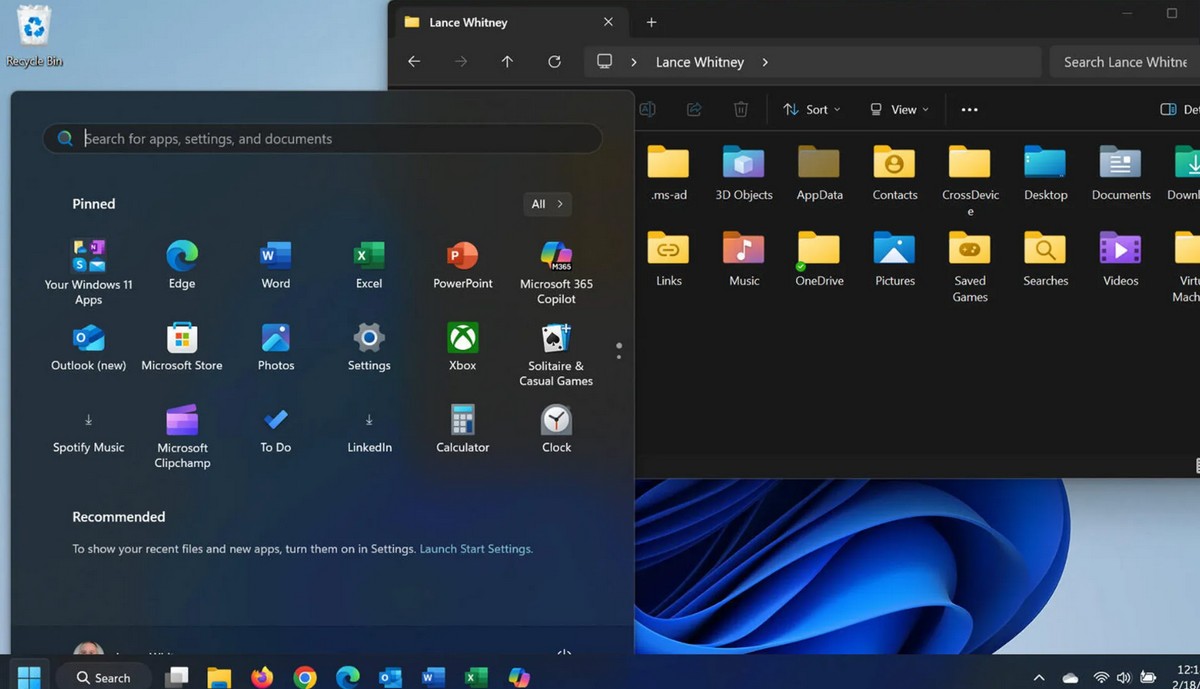Image resolution: width=1200 pixels, height=689 pixels.
Task: Open Microsoft 365 Copilot in Start menu
Action: (x=556, y=272)
